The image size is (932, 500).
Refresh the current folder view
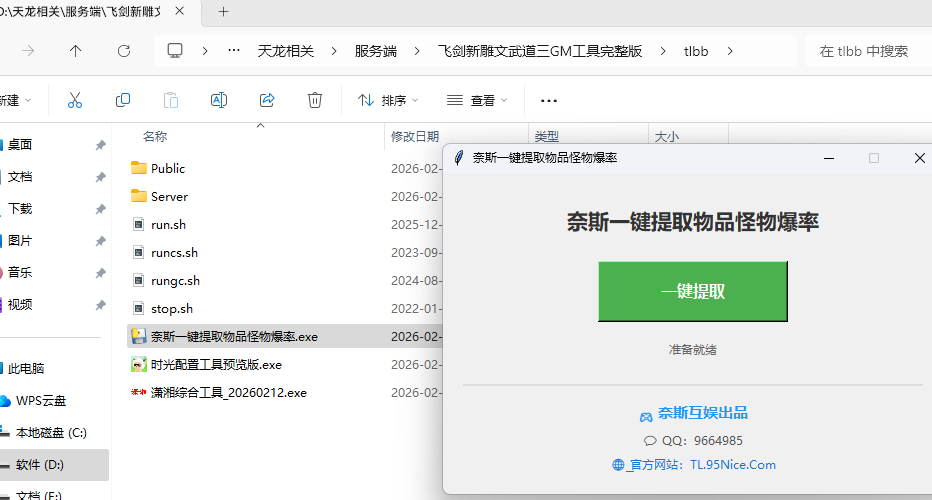(124, 51)
